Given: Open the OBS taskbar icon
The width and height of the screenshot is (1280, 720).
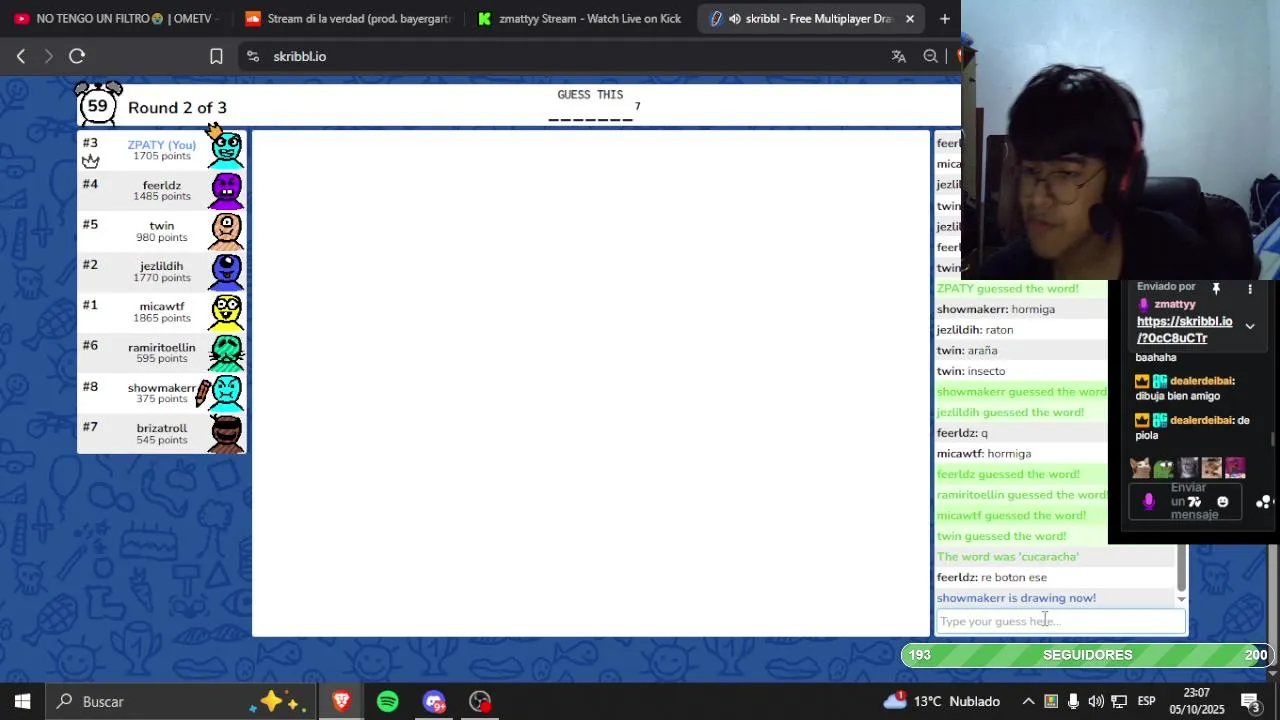Looking at the screenshot, I should 480,701.
